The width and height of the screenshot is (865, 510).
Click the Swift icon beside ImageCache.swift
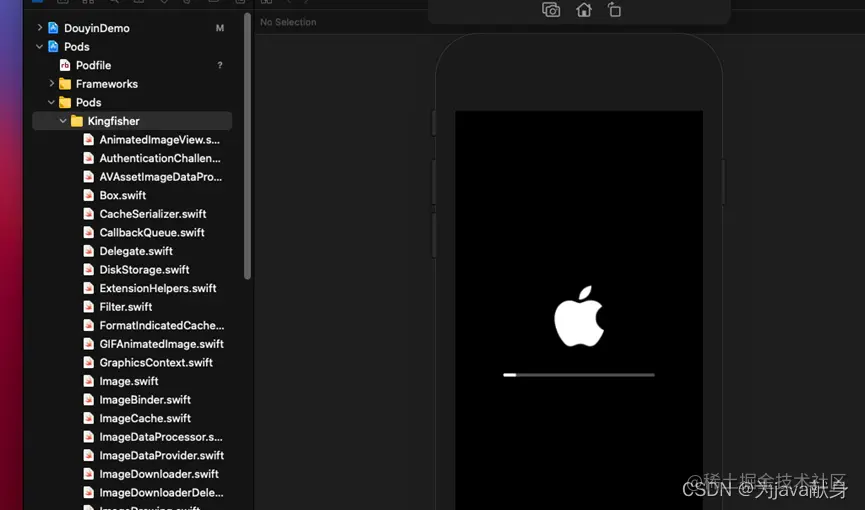pyautogui.click(x=88, y=418)
